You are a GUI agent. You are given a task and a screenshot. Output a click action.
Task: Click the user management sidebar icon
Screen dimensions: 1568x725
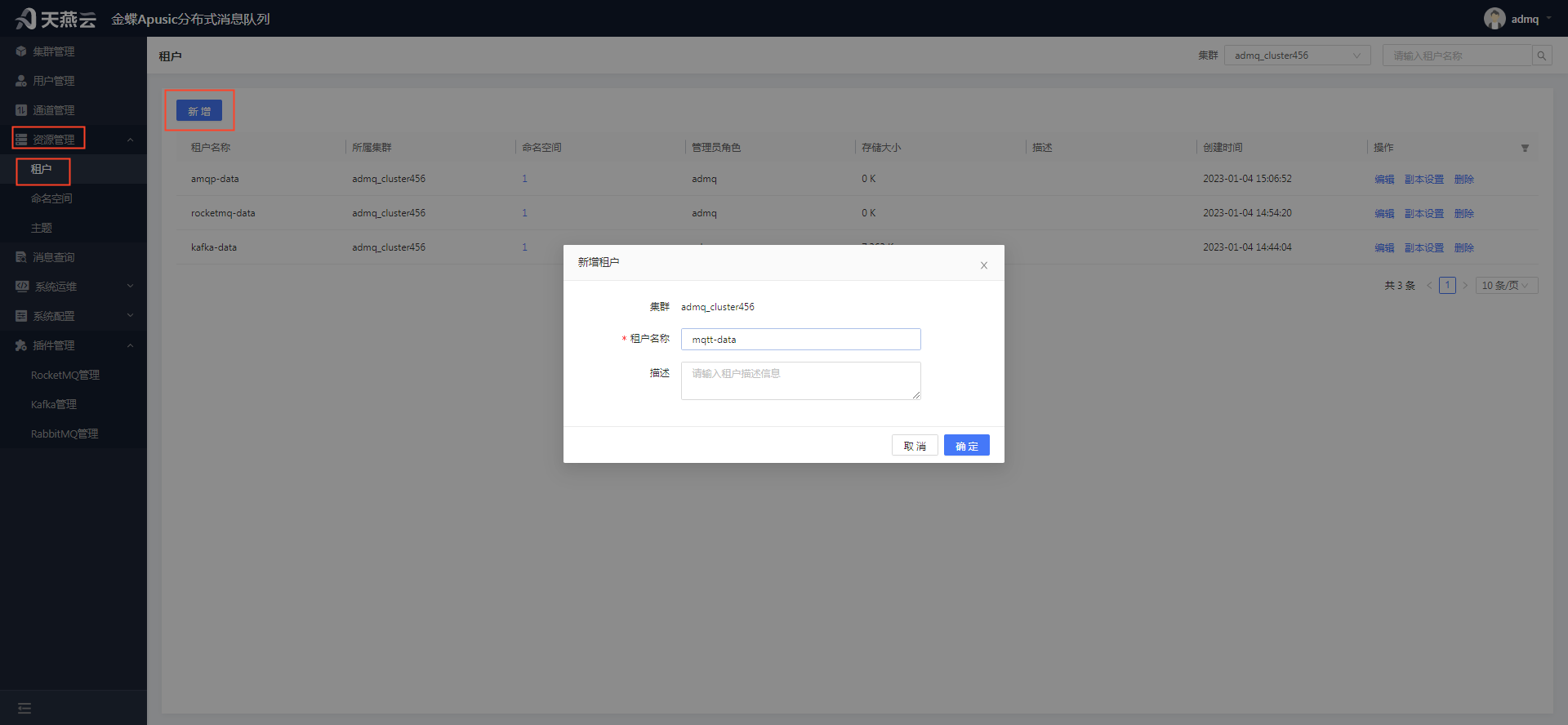pos(21,81)
